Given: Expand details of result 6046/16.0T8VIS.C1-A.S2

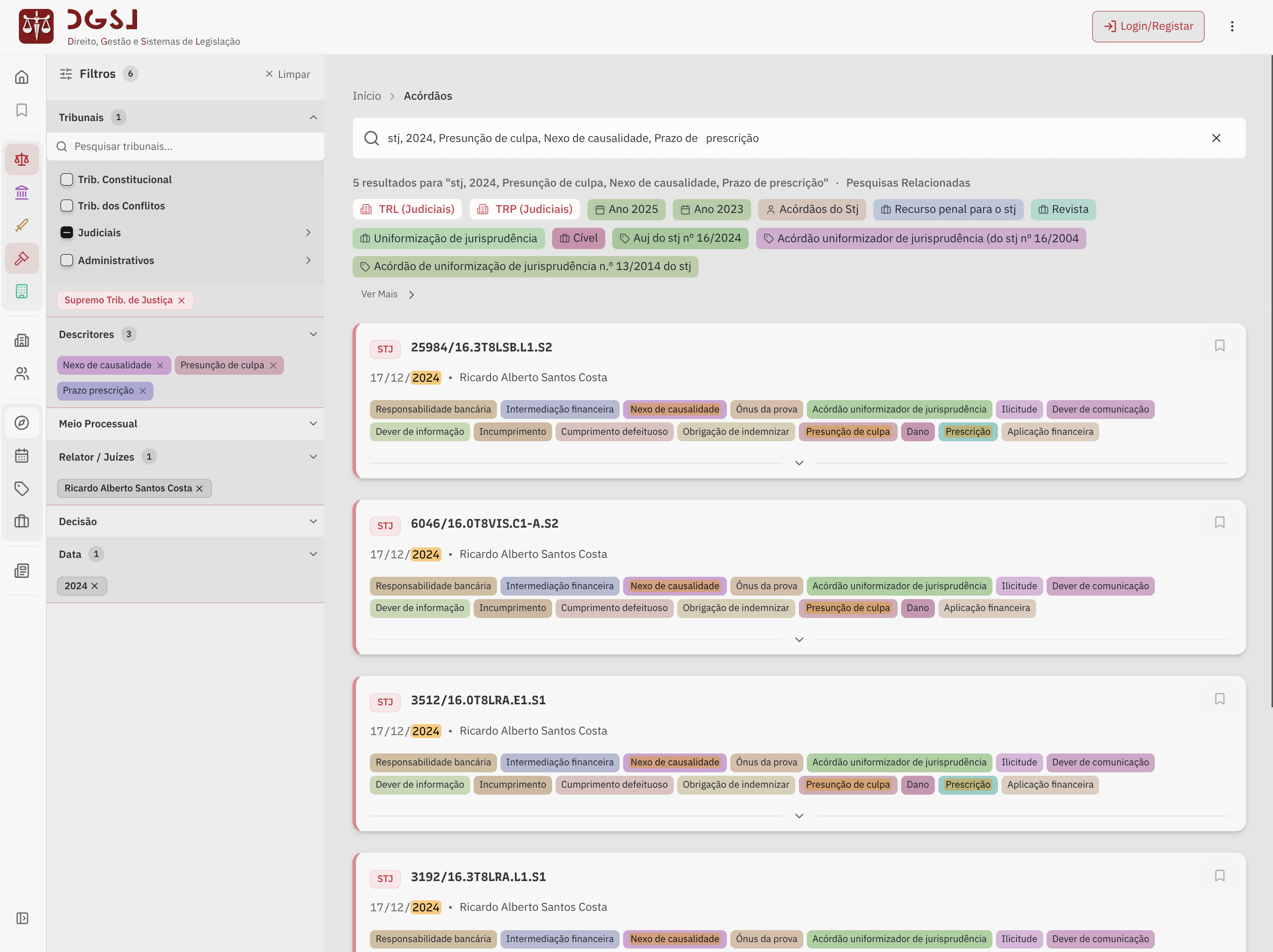Looking at the screenshot, I should (x=799, y=640).
